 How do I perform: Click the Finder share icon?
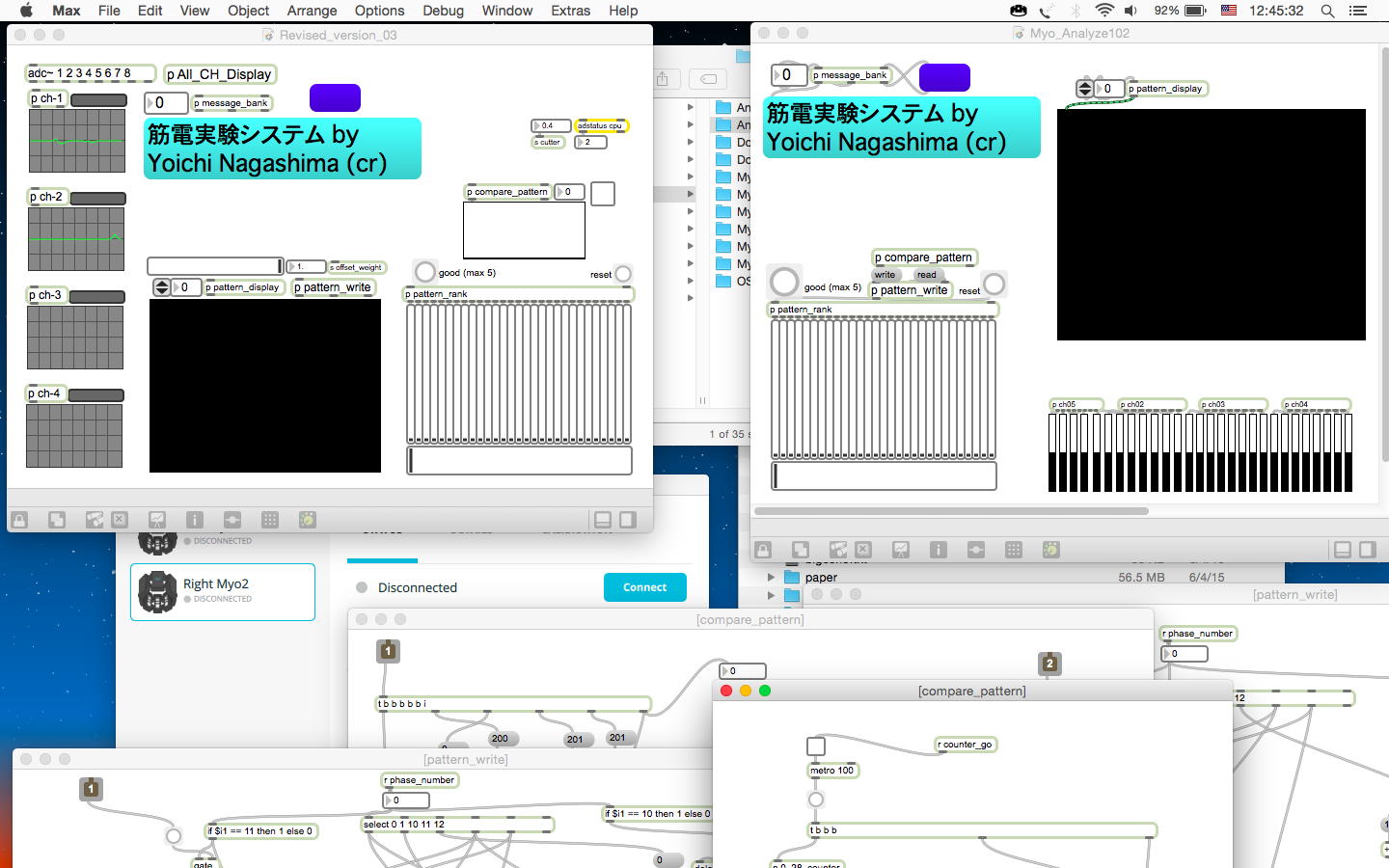pyautogui.click(x=663, y=79)
